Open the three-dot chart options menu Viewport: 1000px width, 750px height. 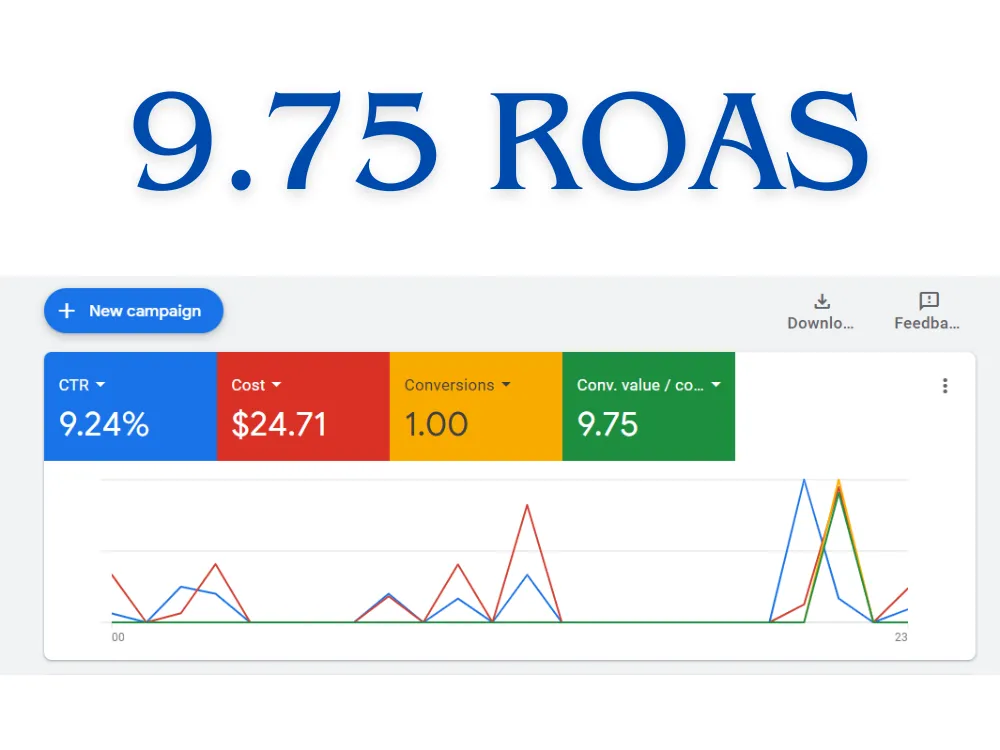click(945, 385)
